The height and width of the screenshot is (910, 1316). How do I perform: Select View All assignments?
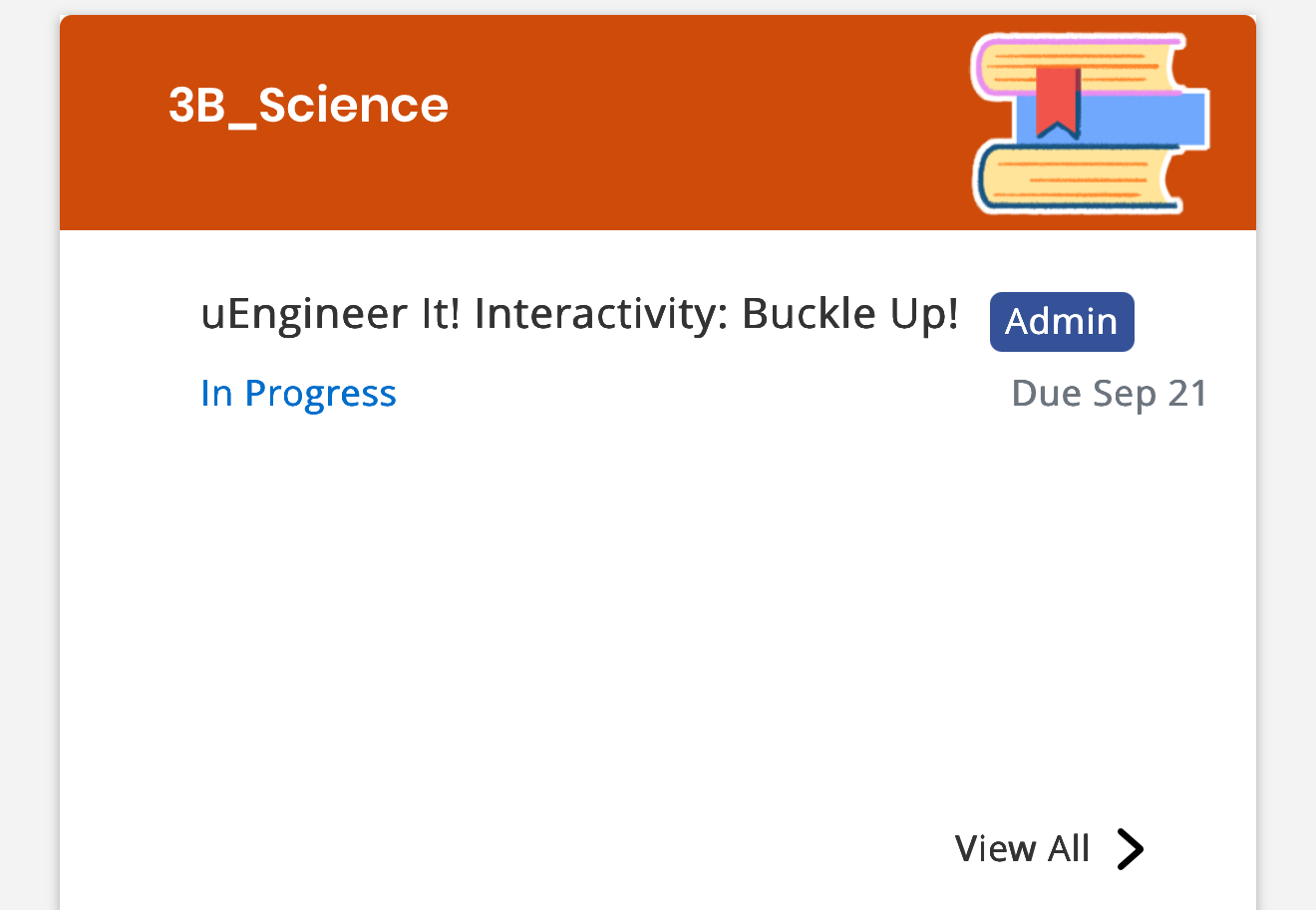click(1022, 849)
